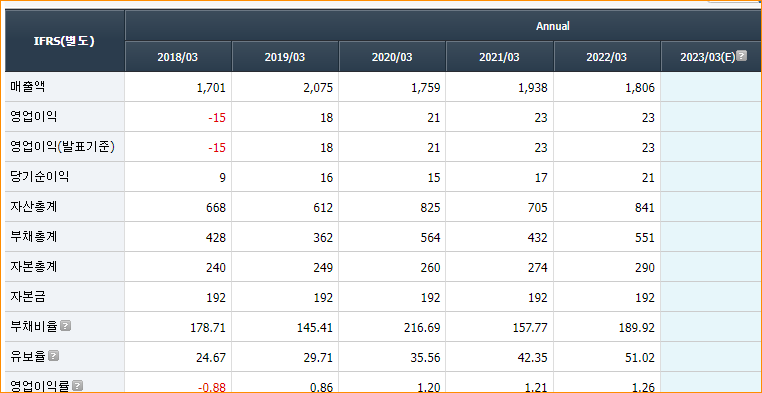
Task: Click the 매출액 value 1,759
Action: (x=426, y=88)
